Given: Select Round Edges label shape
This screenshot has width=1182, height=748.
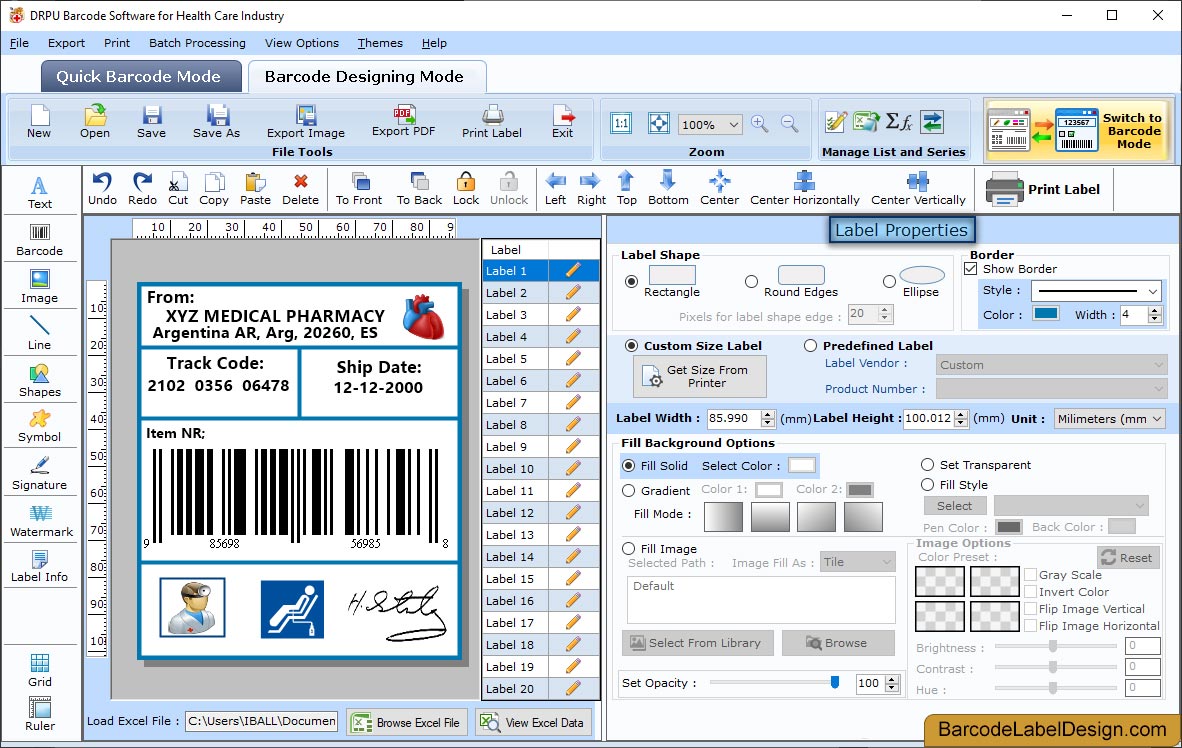Looking at the screenshot, I should point(751,281).
